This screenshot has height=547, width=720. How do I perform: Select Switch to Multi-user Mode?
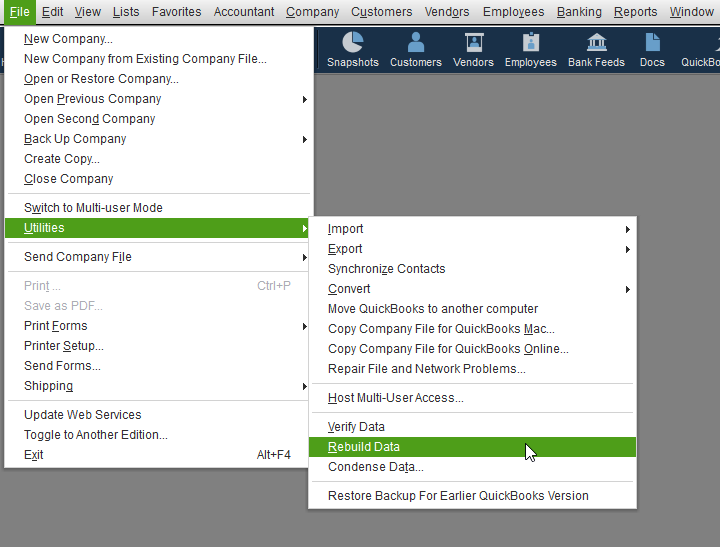[x=158, y=208]
